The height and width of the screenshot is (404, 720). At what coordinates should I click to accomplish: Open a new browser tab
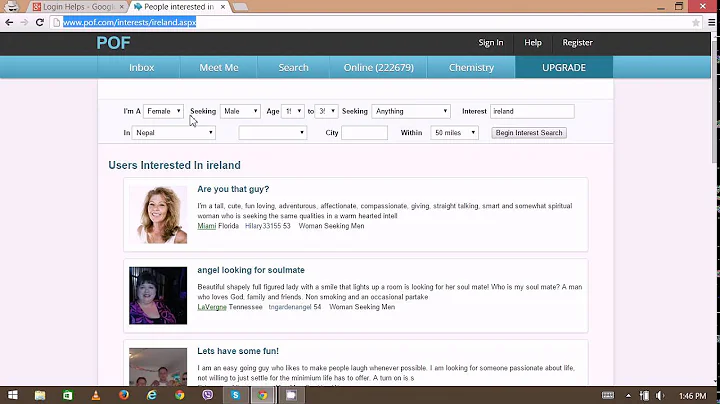tap(240, 7)
